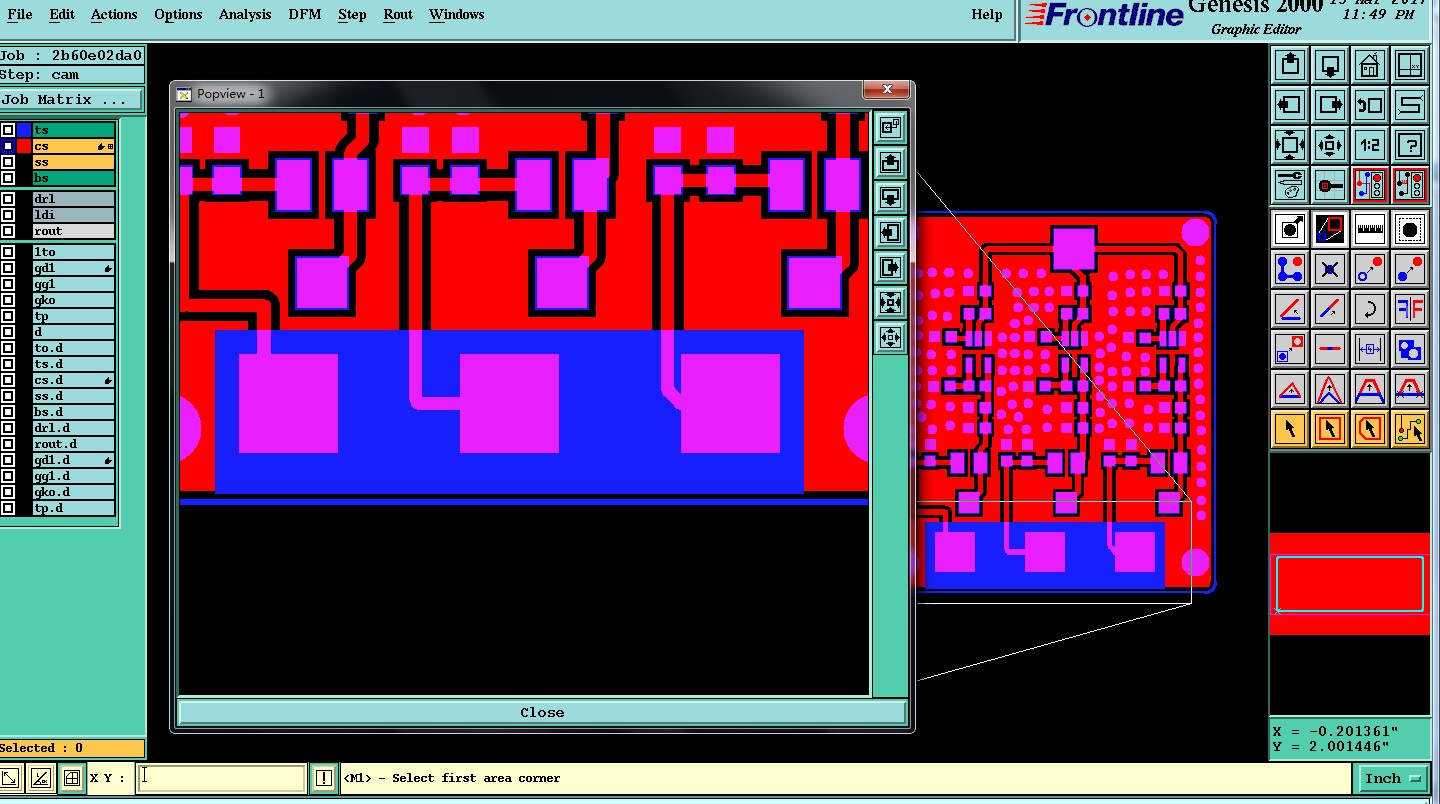Click the pan up icon in main toolbar
The image size is (1440, 804).
(x=1290, y=65)
